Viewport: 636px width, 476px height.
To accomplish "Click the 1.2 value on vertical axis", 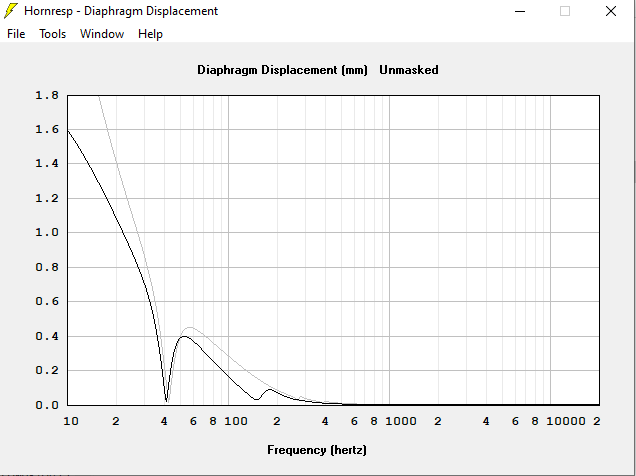I will (x=47, y=198).
